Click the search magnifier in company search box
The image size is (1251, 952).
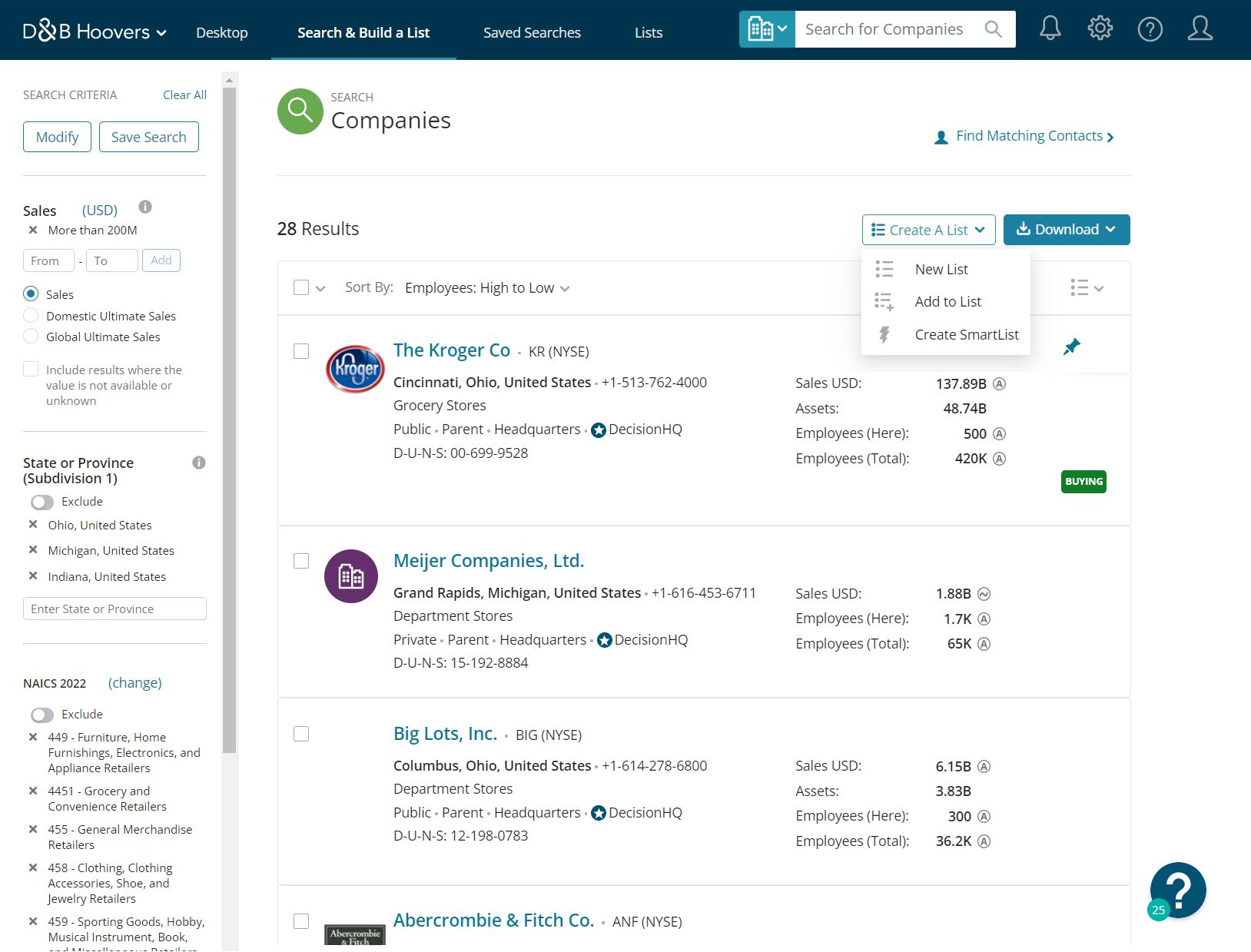(993, 29)
